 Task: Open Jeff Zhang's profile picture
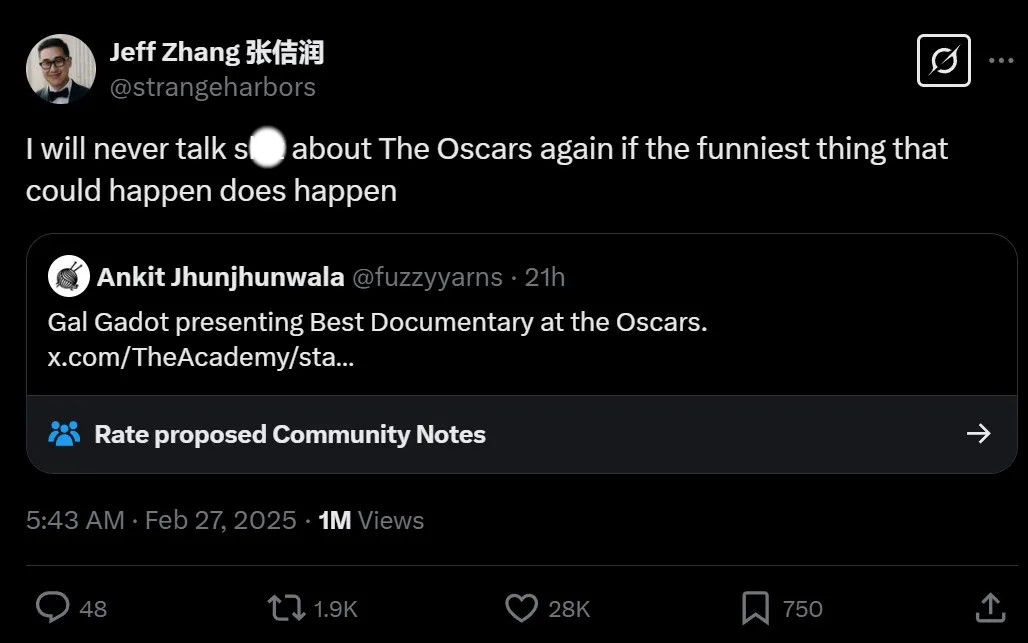61,69
